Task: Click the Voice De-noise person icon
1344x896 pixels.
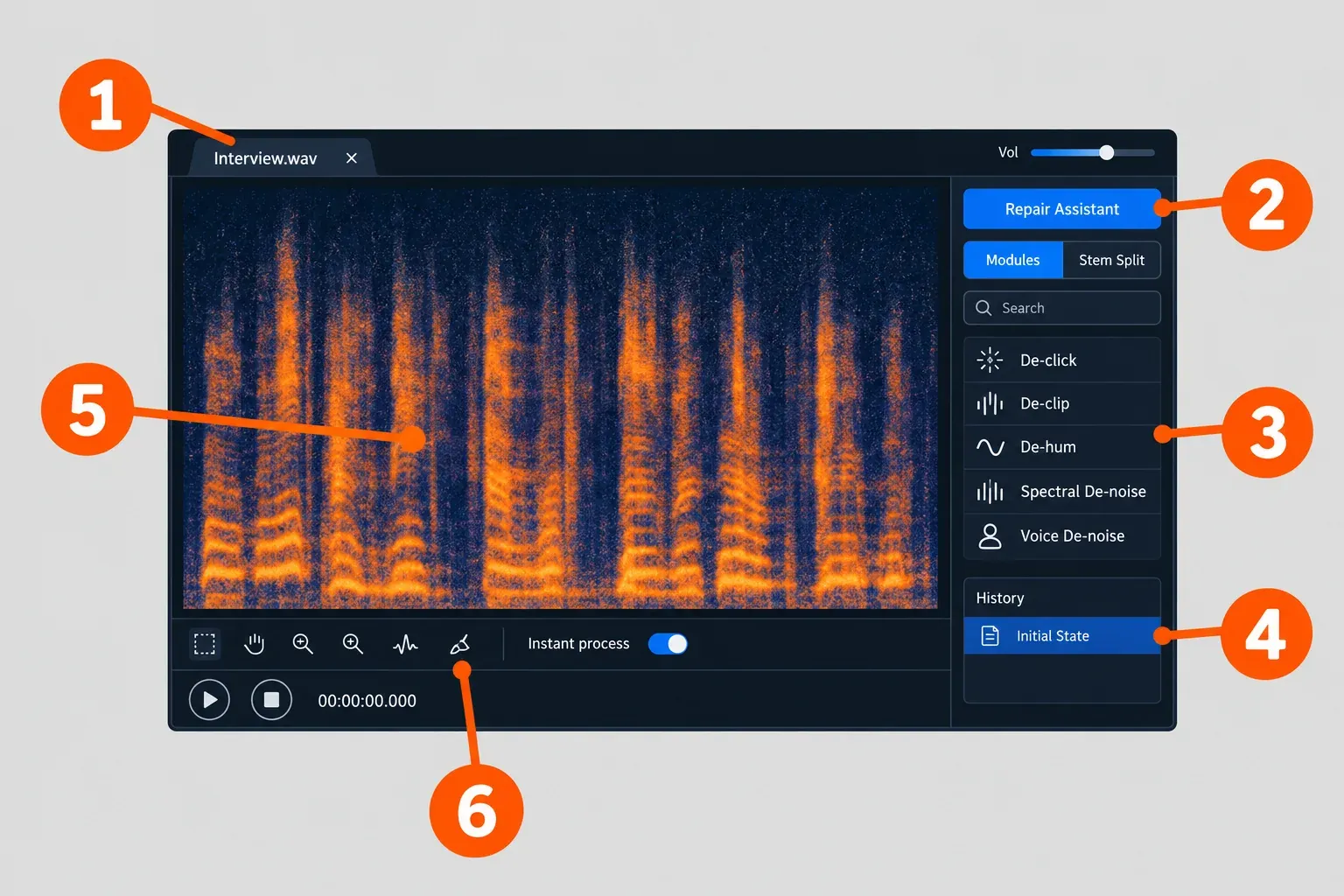Action: point(990,536)
